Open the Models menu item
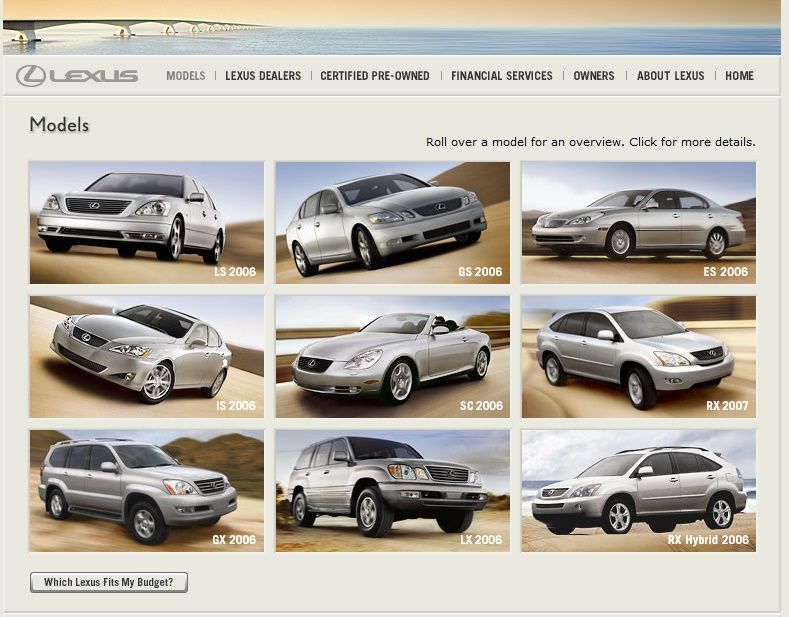The image size is (789, 617). coord(186,75)
